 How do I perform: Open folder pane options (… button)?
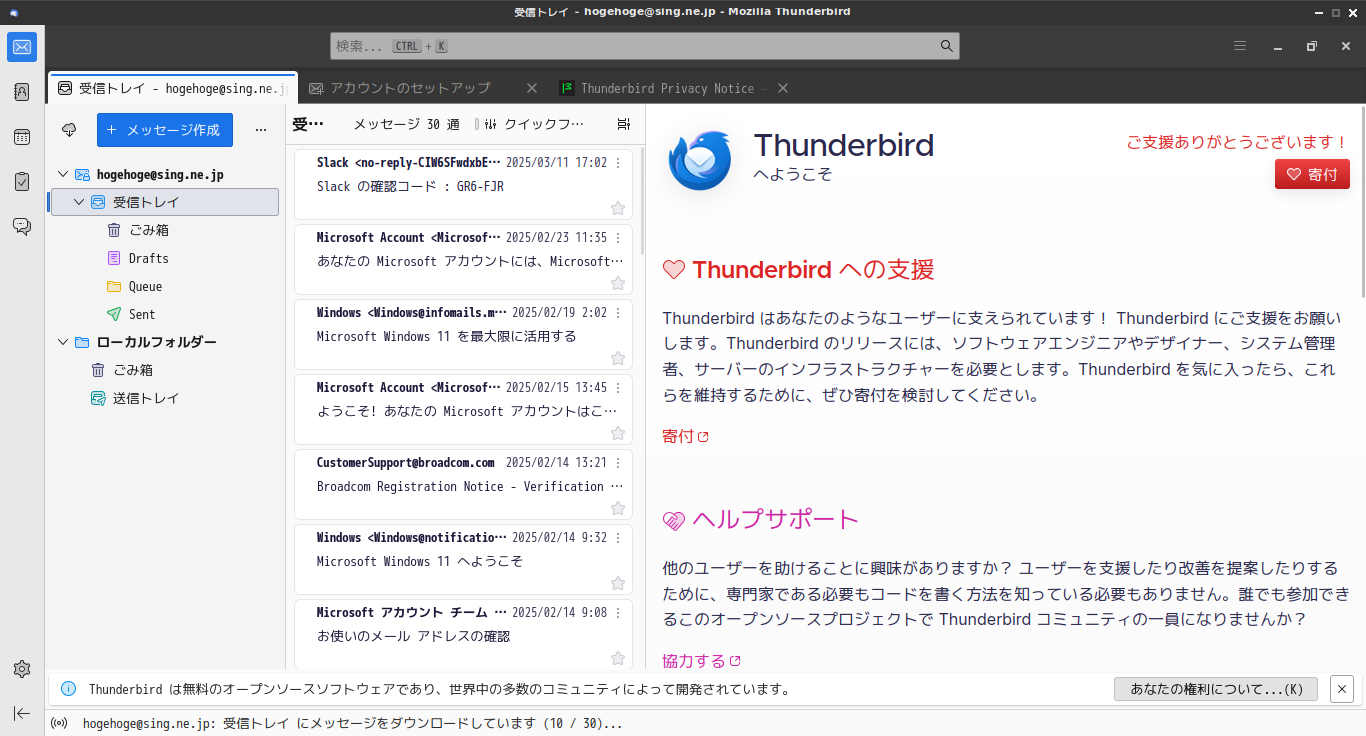click(261, 130)
